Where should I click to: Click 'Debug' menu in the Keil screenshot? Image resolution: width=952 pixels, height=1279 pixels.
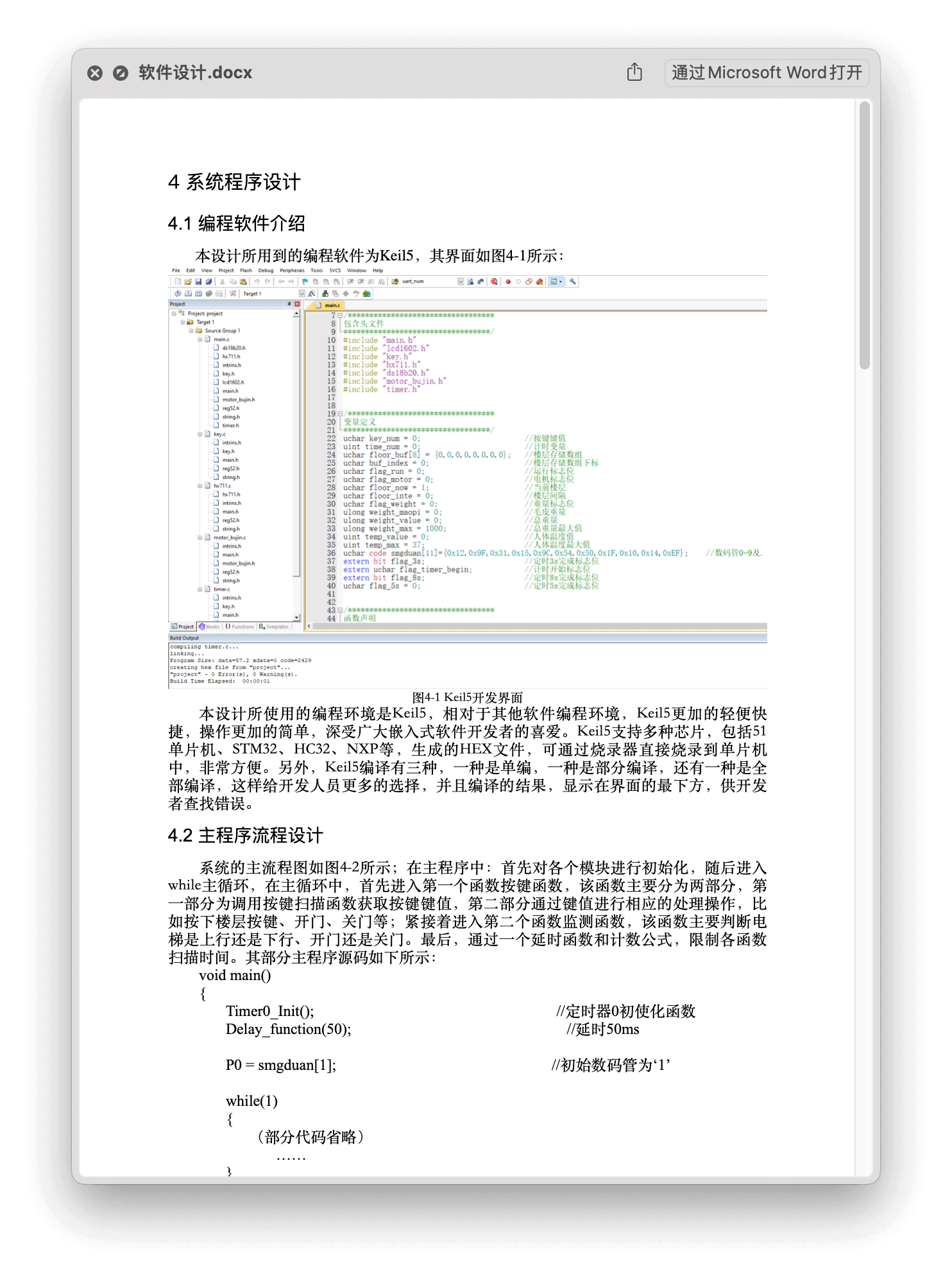(266, 271)
